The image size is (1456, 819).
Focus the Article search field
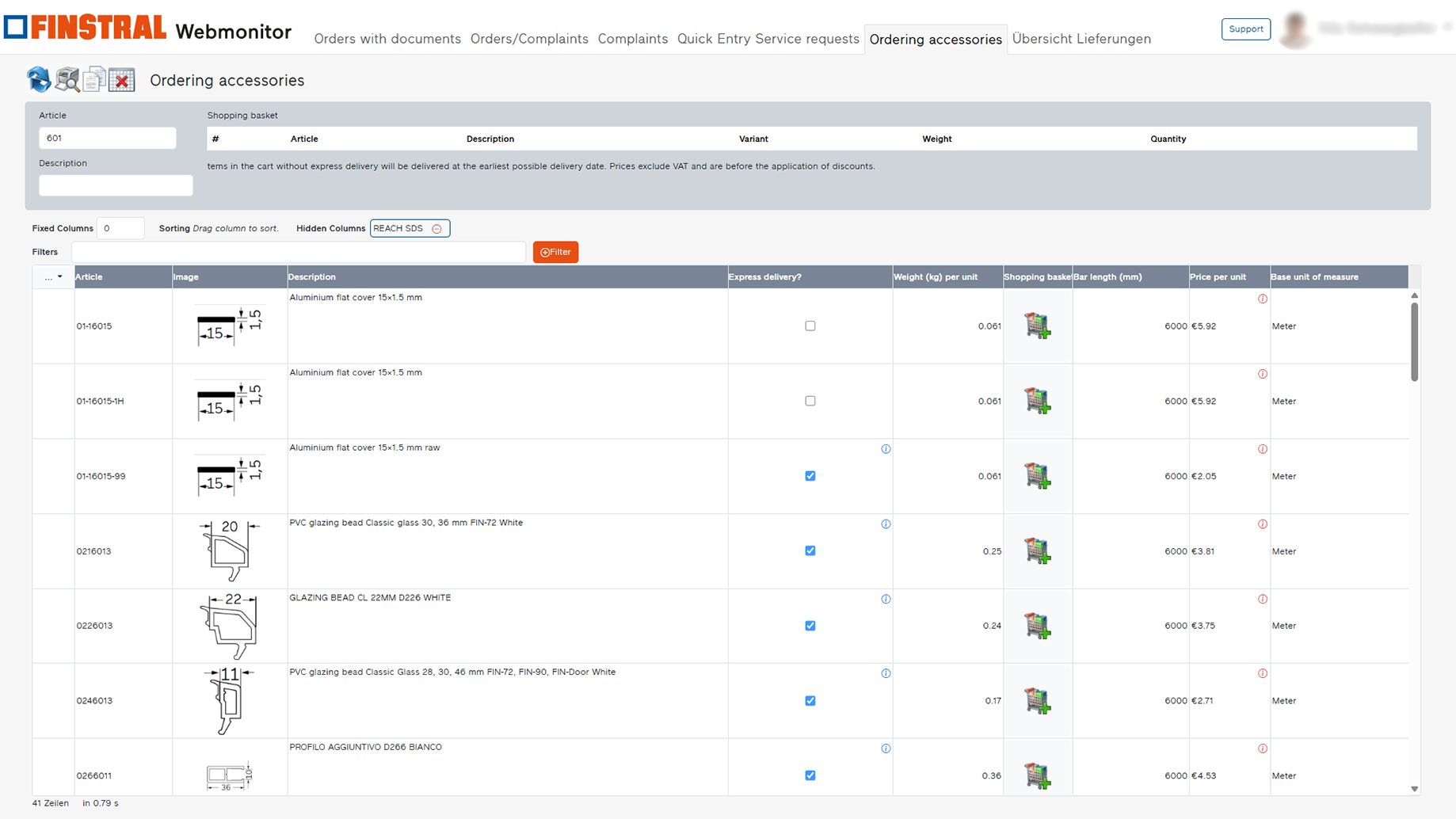coord(108,138)
